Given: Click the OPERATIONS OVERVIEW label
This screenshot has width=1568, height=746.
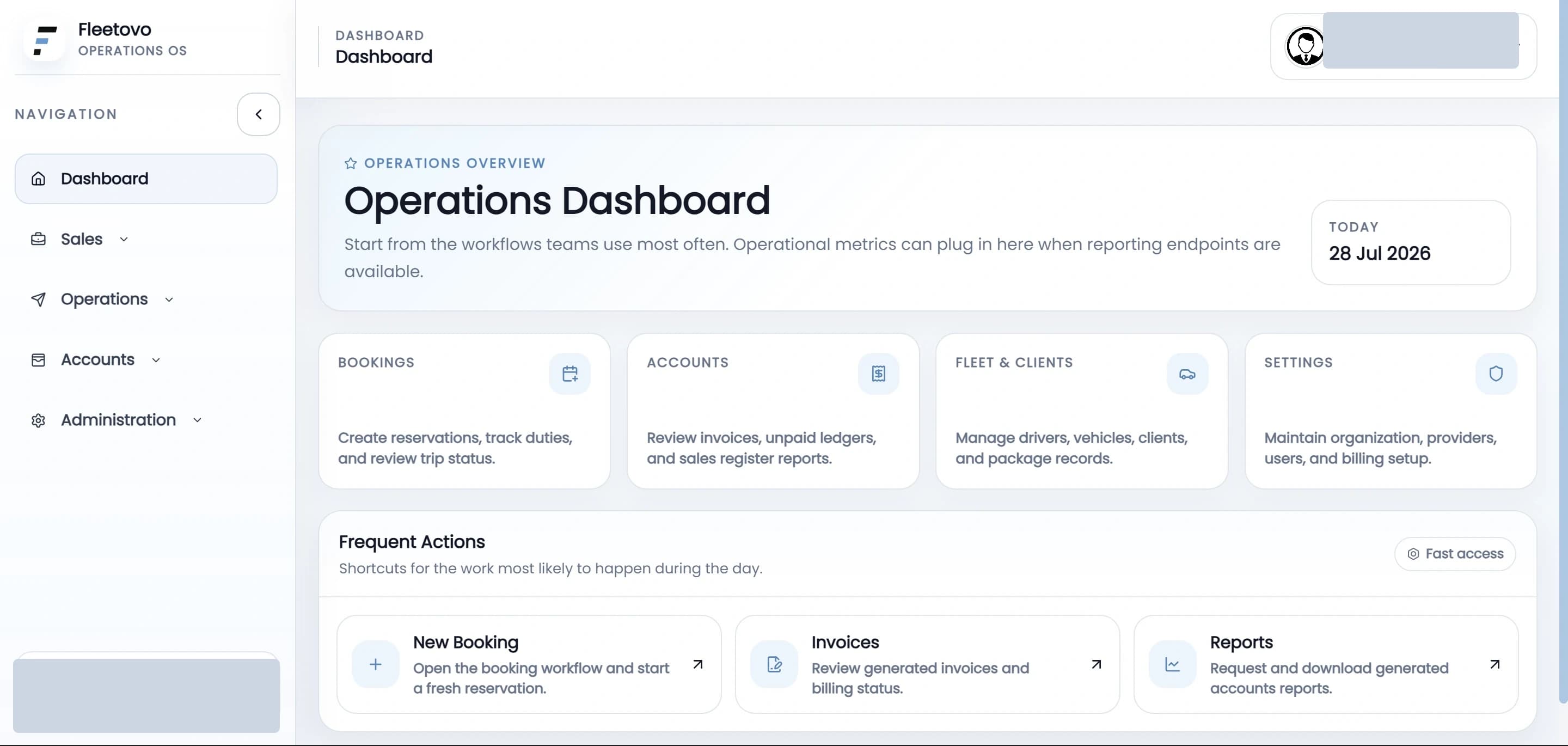Looking at the screenshot, I should [455, 163].
